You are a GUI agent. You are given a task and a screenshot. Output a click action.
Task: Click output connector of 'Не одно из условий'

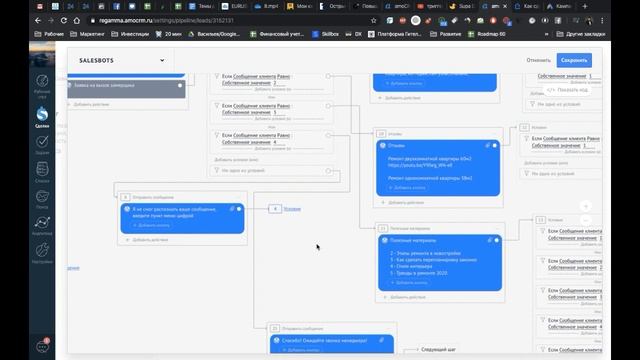pyautogui.click(x=328, y=171)
